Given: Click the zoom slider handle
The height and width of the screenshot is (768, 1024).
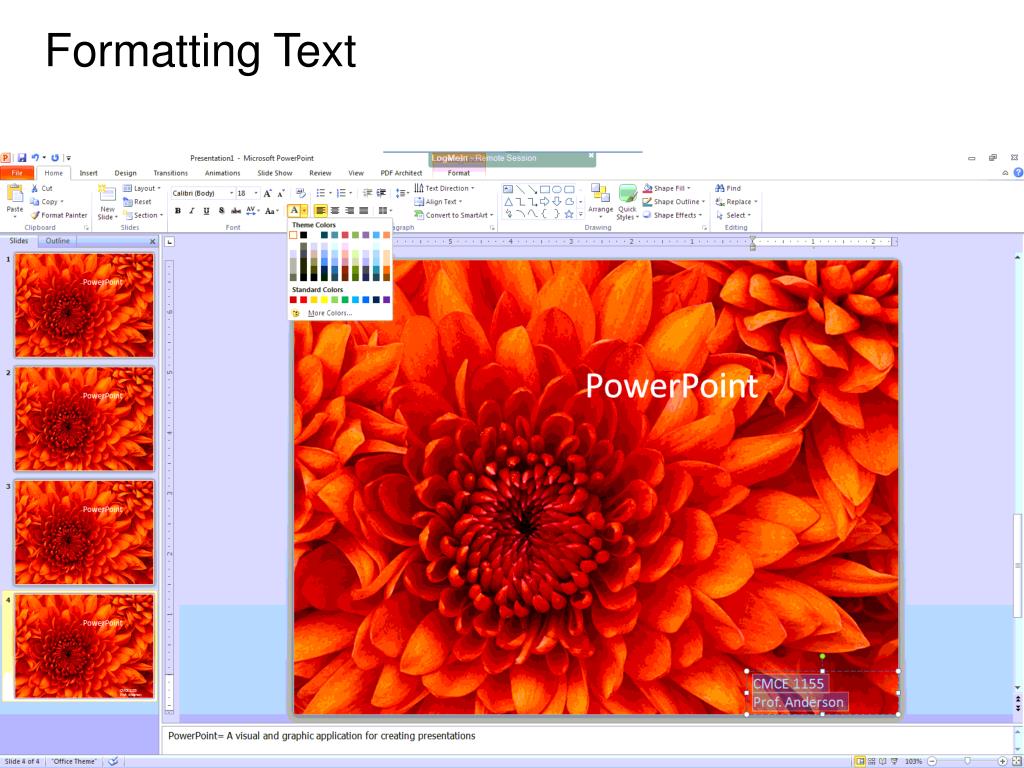Looking at the screenshot, I should tap(967, 761).
